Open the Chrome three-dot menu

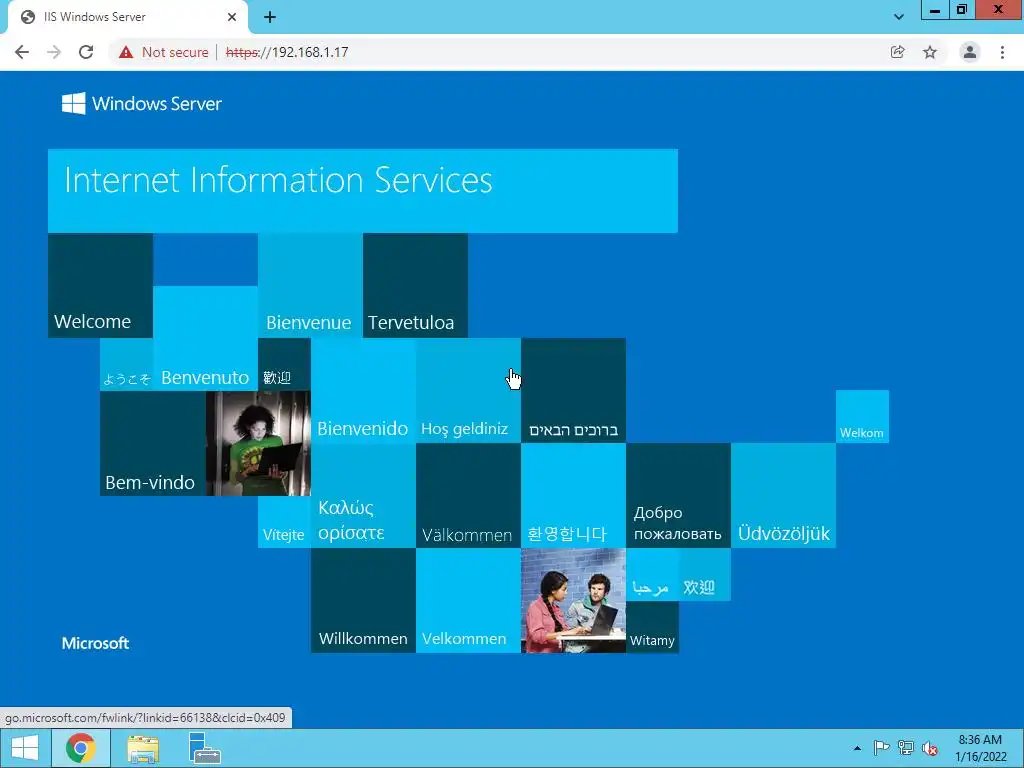tap(1002, 52)
